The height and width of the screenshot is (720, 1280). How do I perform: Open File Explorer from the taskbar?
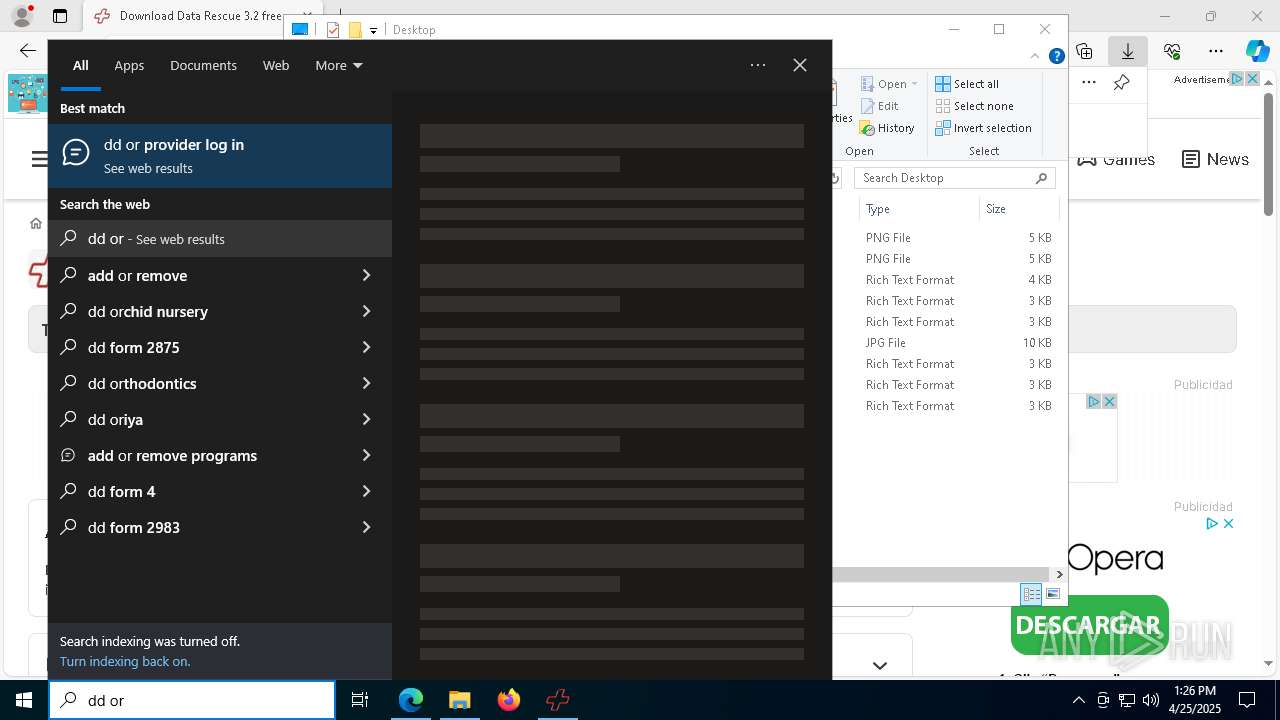[x=459, y=700]
